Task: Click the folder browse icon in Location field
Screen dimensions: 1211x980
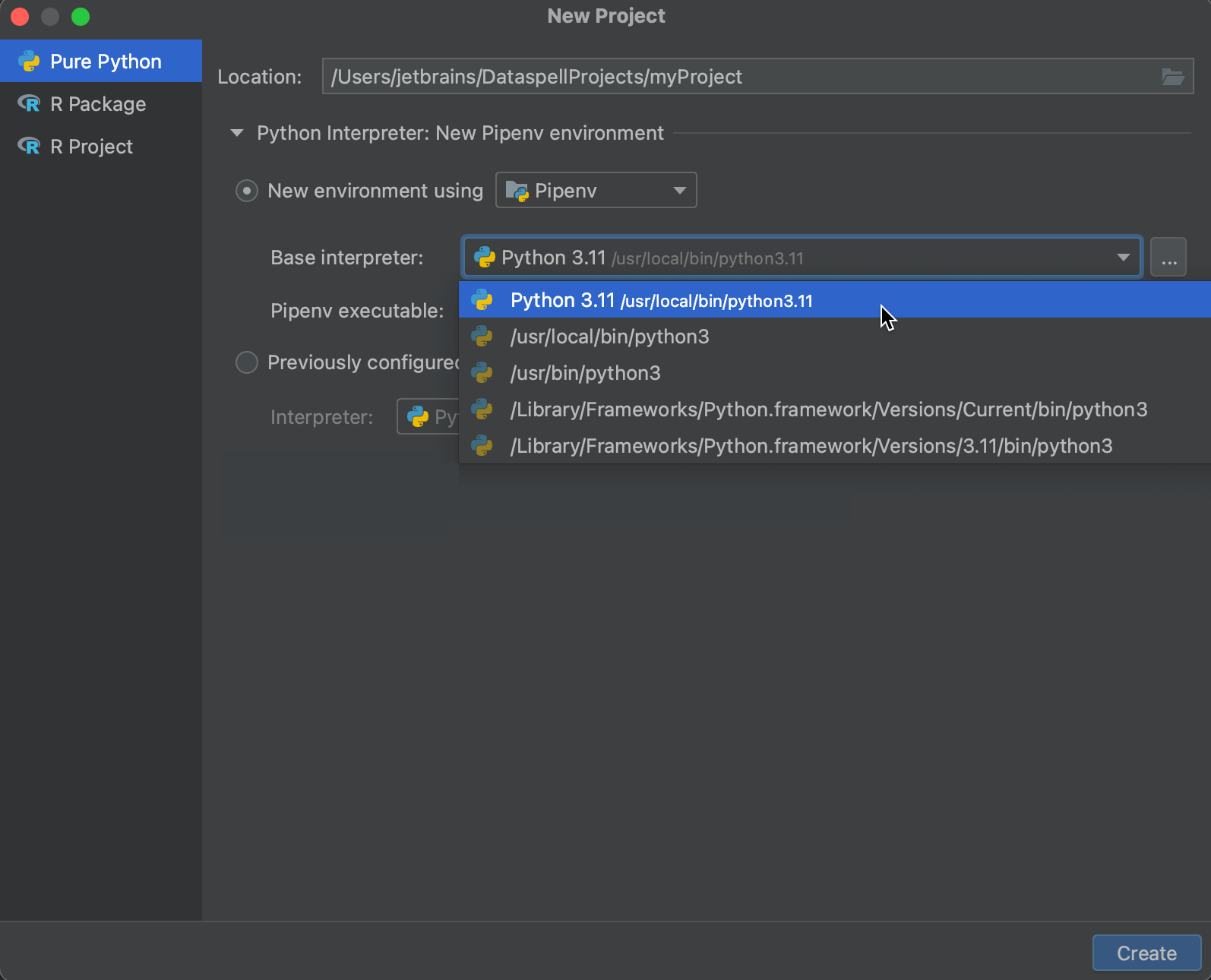Action: [1172, 77]
